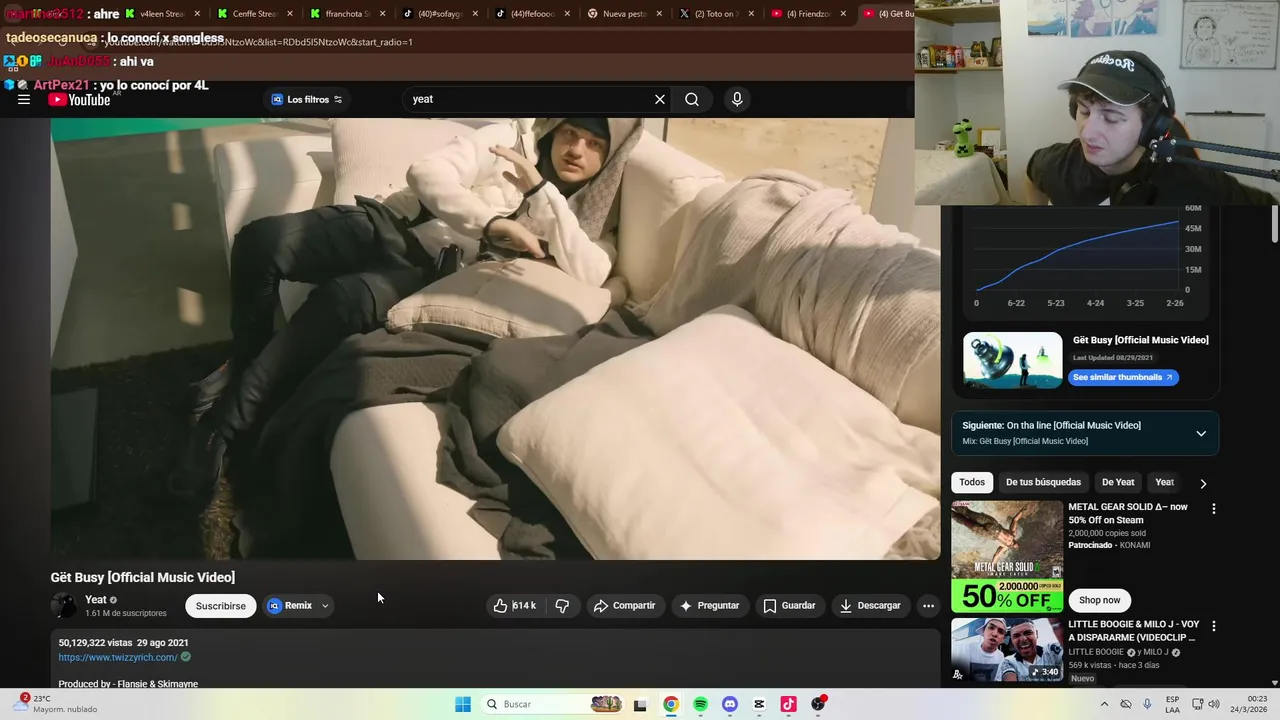Open options for the Metal Gear ad
Image resolution: width=1280 pixels, height=720 pixels.
coord(1214,509)
